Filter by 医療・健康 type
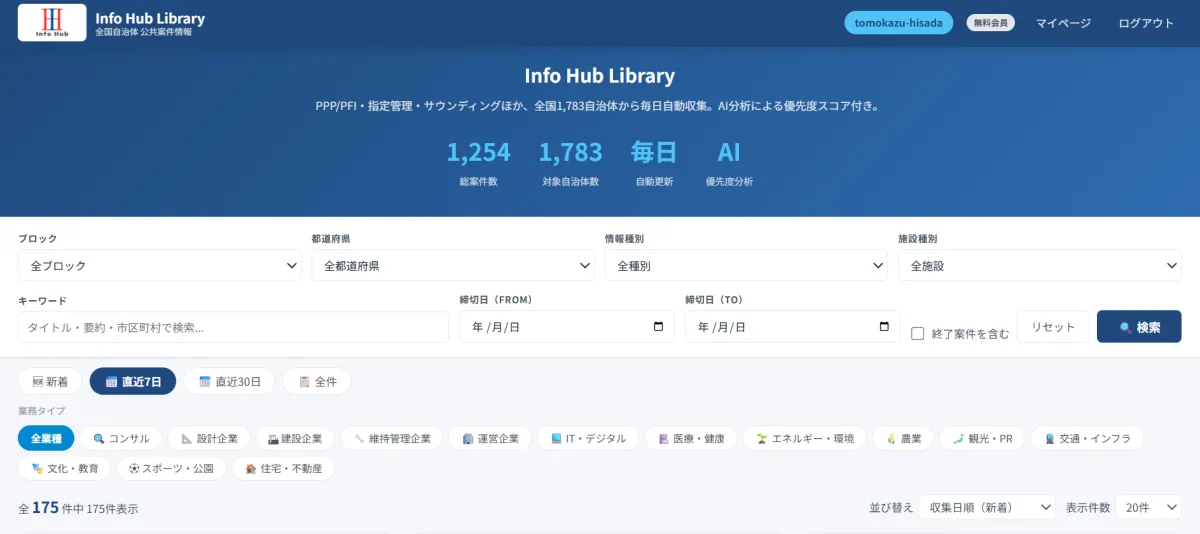This screenshot has height=534, width=1200. pos(691,438)
